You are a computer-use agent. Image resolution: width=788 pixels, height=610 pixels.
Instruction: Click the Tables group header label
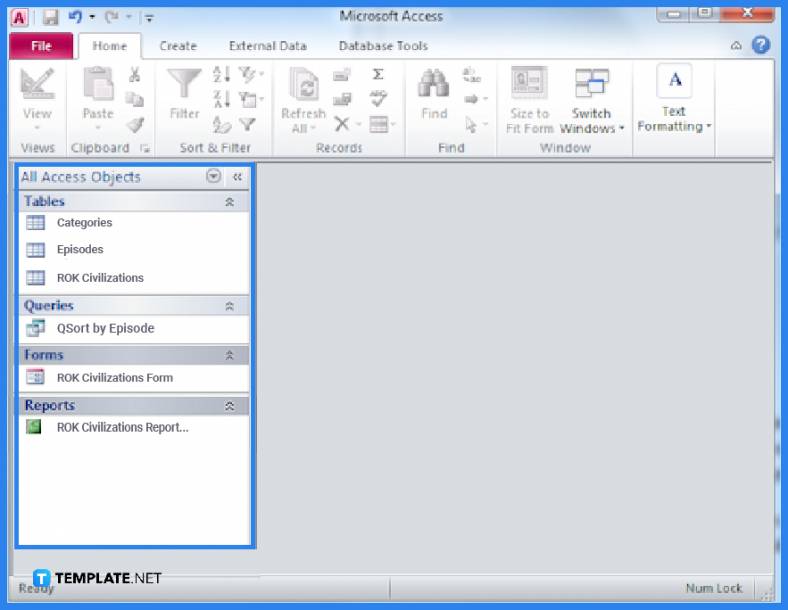click(x=44, y=201)
